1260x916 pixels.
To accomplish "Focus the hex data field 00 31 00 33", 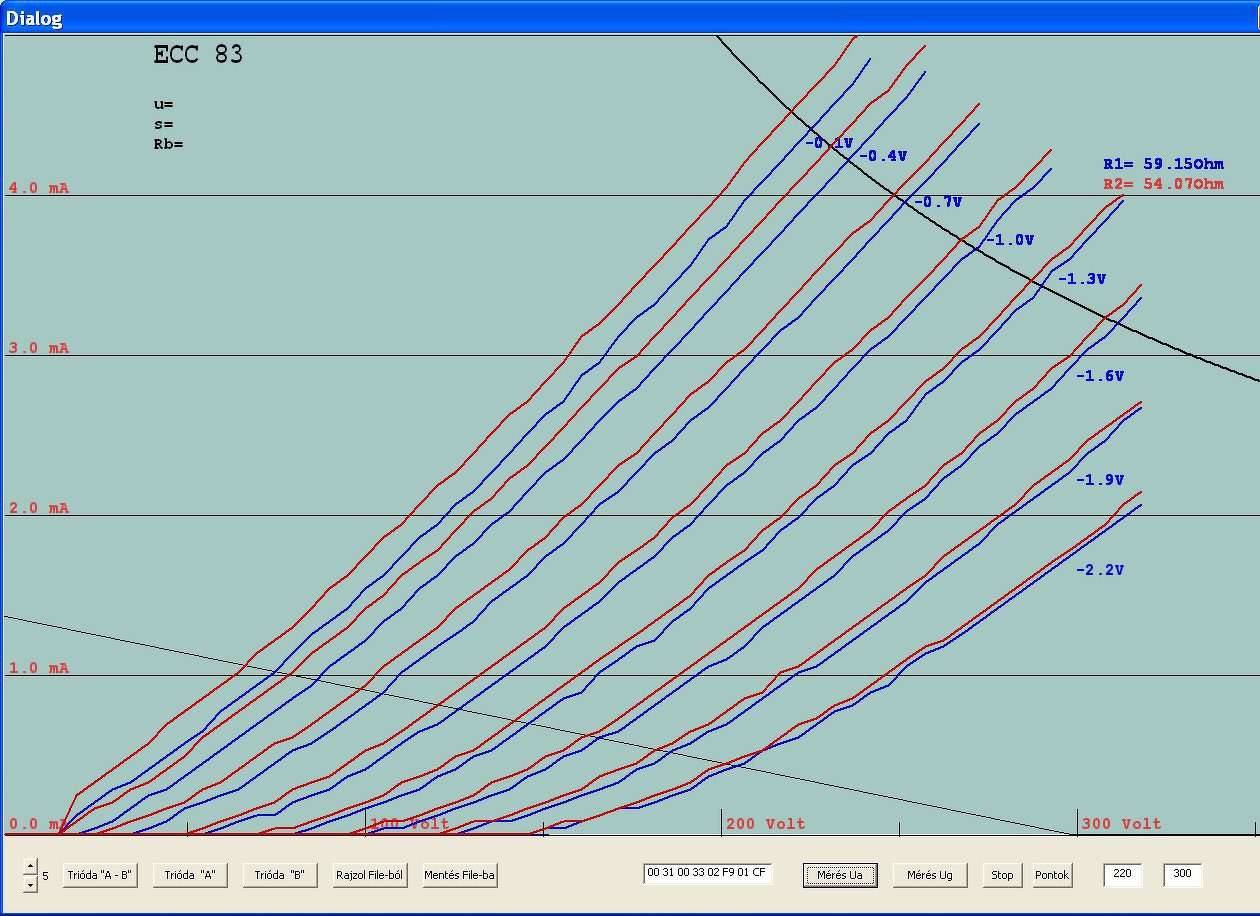I will 708,873.
